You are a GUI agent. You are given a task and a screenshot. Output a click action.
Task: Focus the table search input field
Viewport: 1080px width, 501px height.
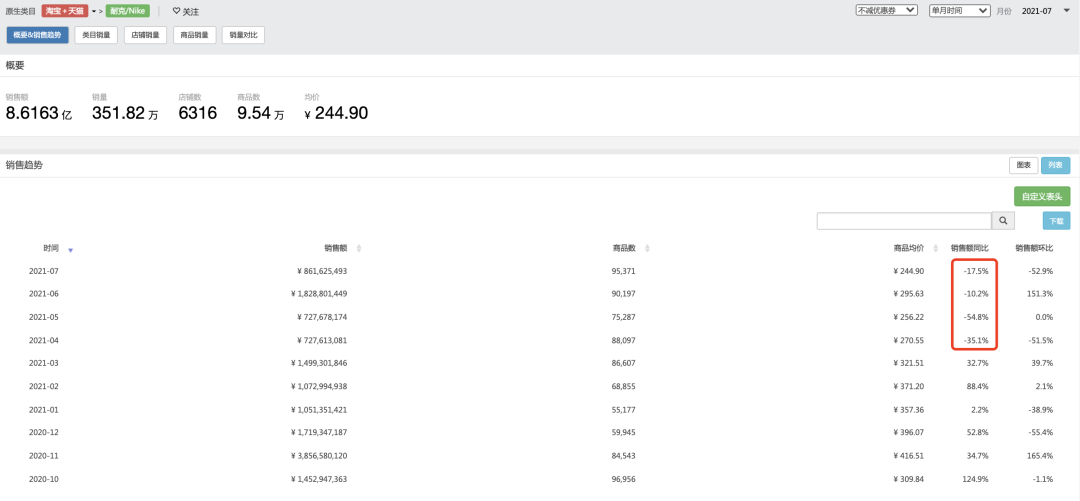pos(904,221)
